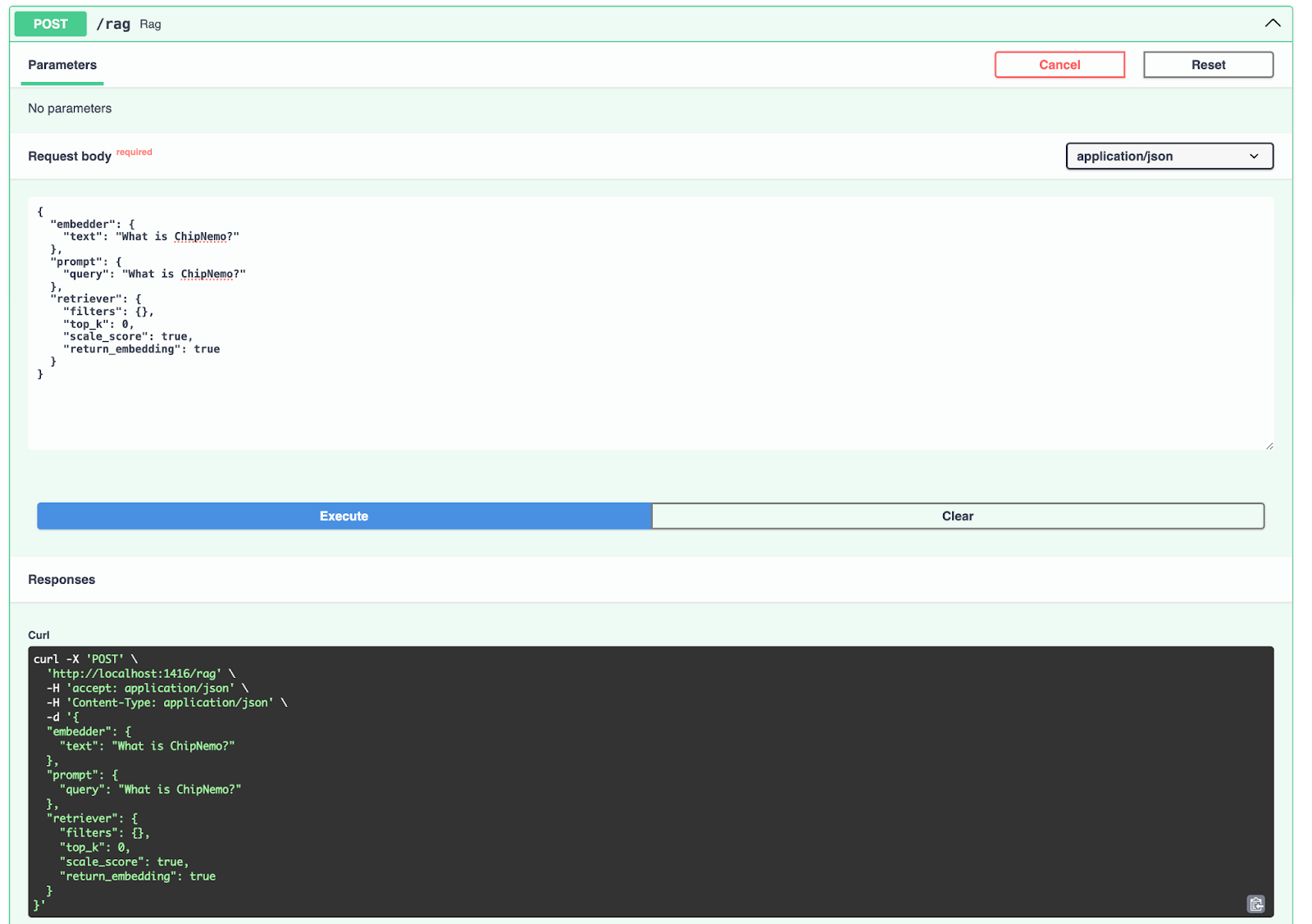Copy the curl command to clipboard
This screenshot has height=924, width=1312.
(x=1255, y=904)
